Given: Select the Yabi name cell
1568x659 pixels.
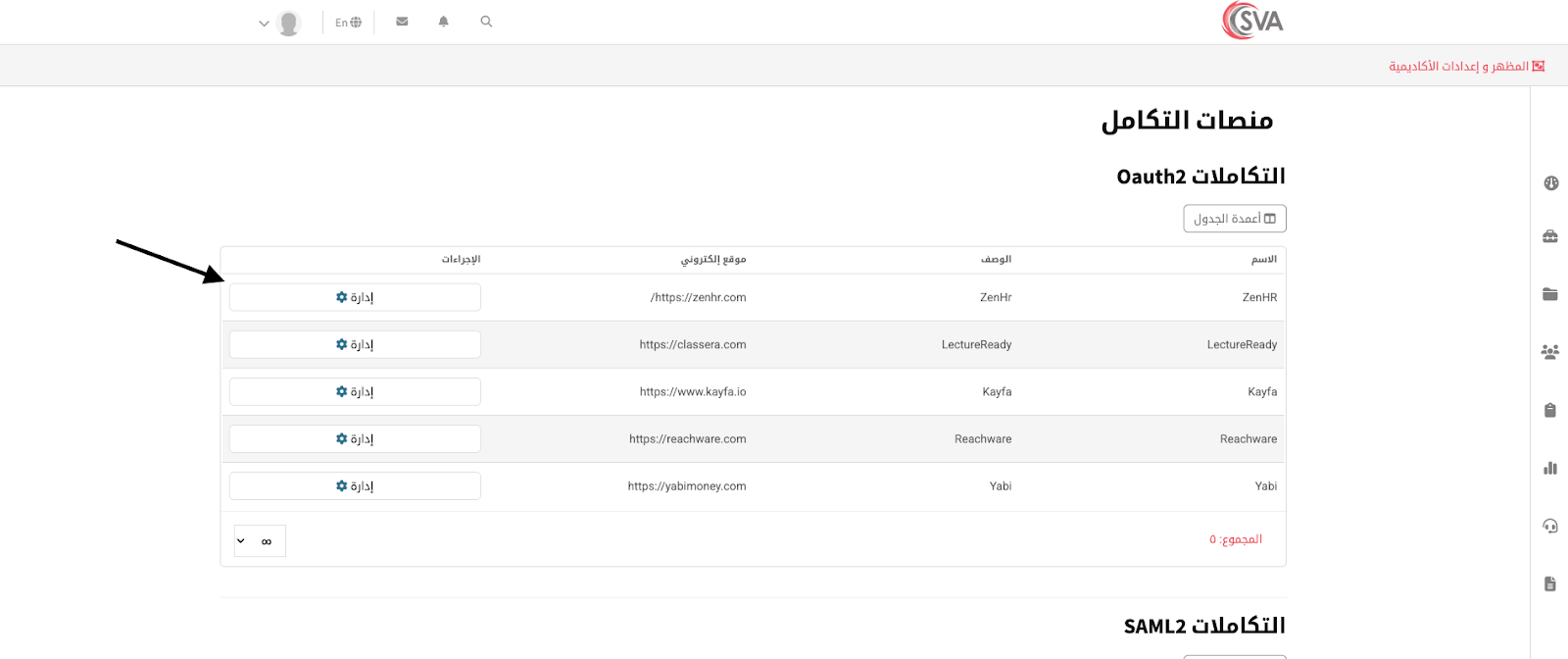Looking at the screenshot, I should tap(1266, 485).
